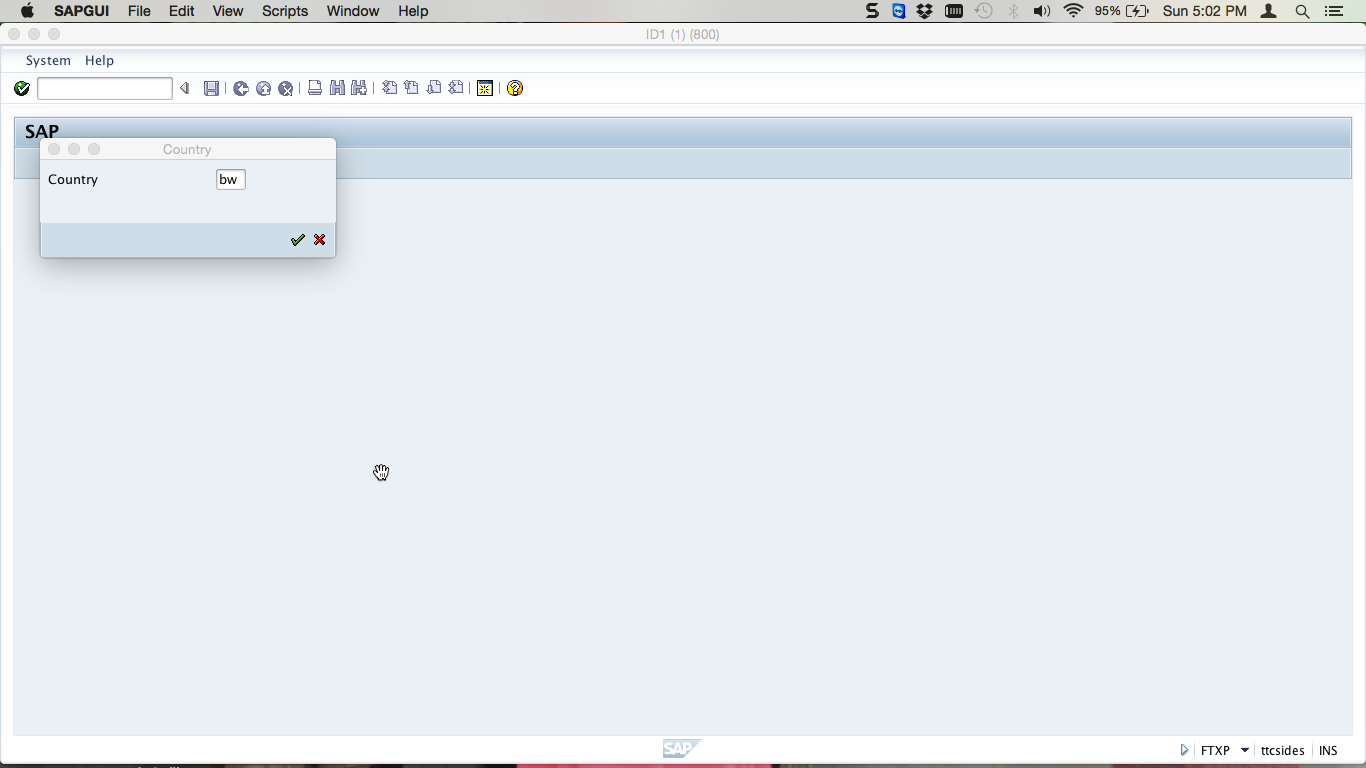
Task: Click the battery 95% indicator
Action: click(x=1121, y=11)
